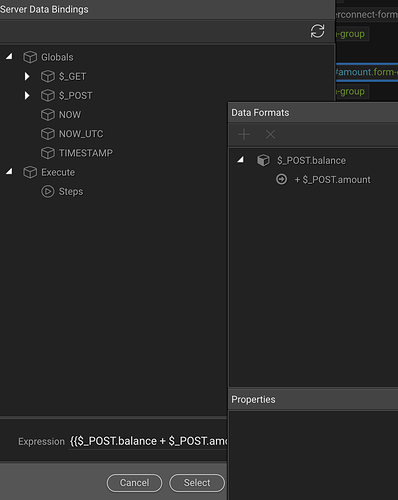Click the Steps play icon
The height and width of the screenshot is (500, 398).
(48, 192)
